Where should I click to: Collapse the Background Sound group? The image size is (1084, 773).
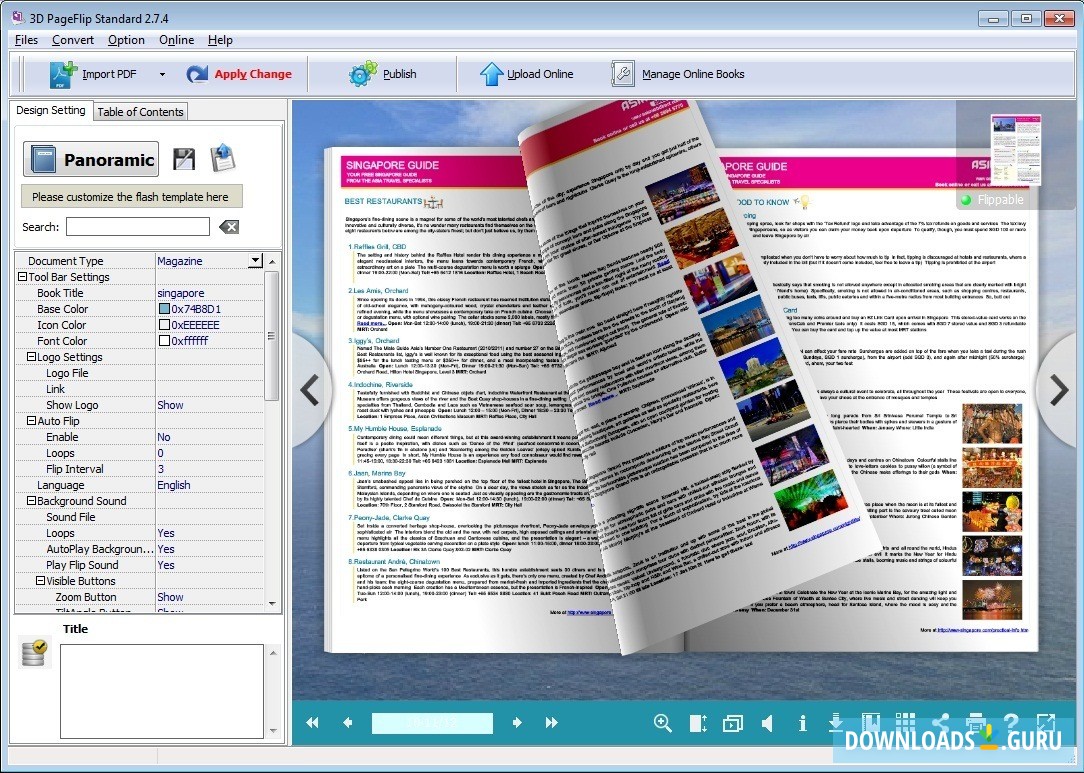[x=31, y=501]
